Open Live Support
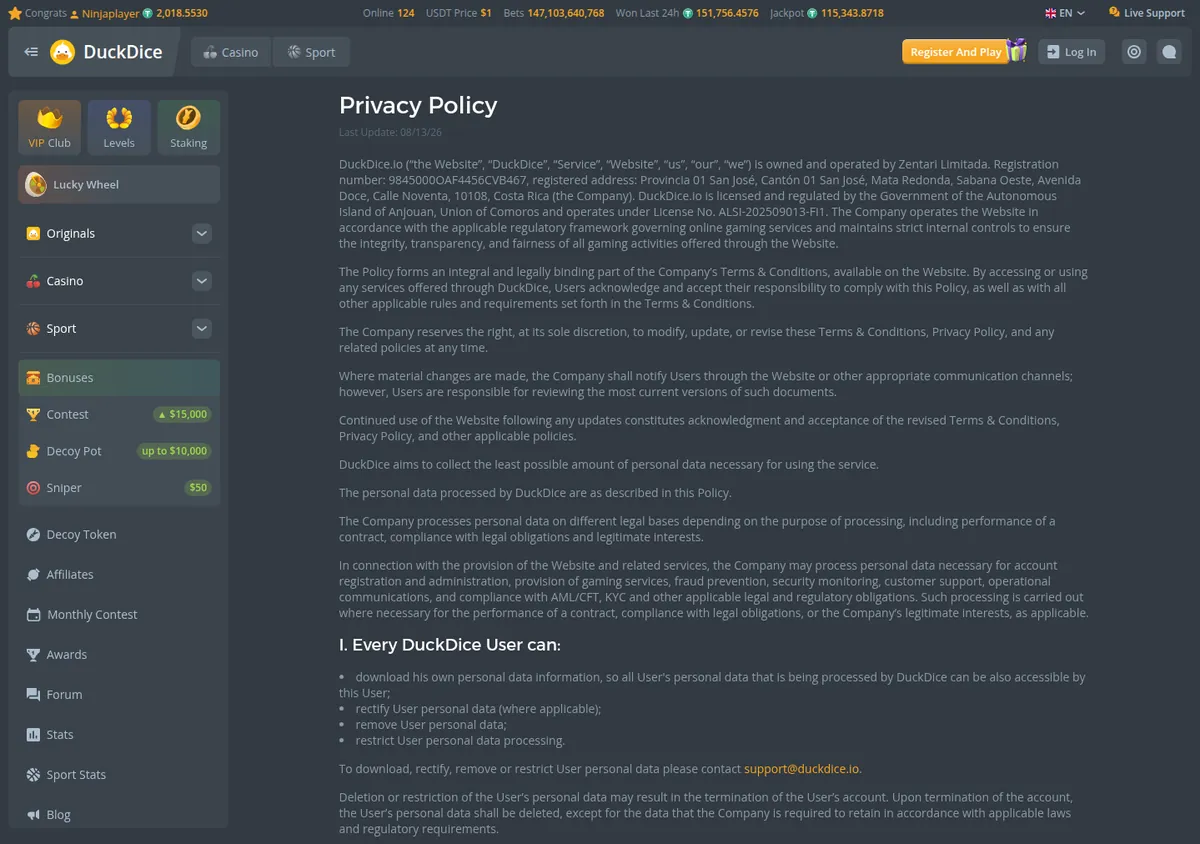 click(x=1146, y=13)
